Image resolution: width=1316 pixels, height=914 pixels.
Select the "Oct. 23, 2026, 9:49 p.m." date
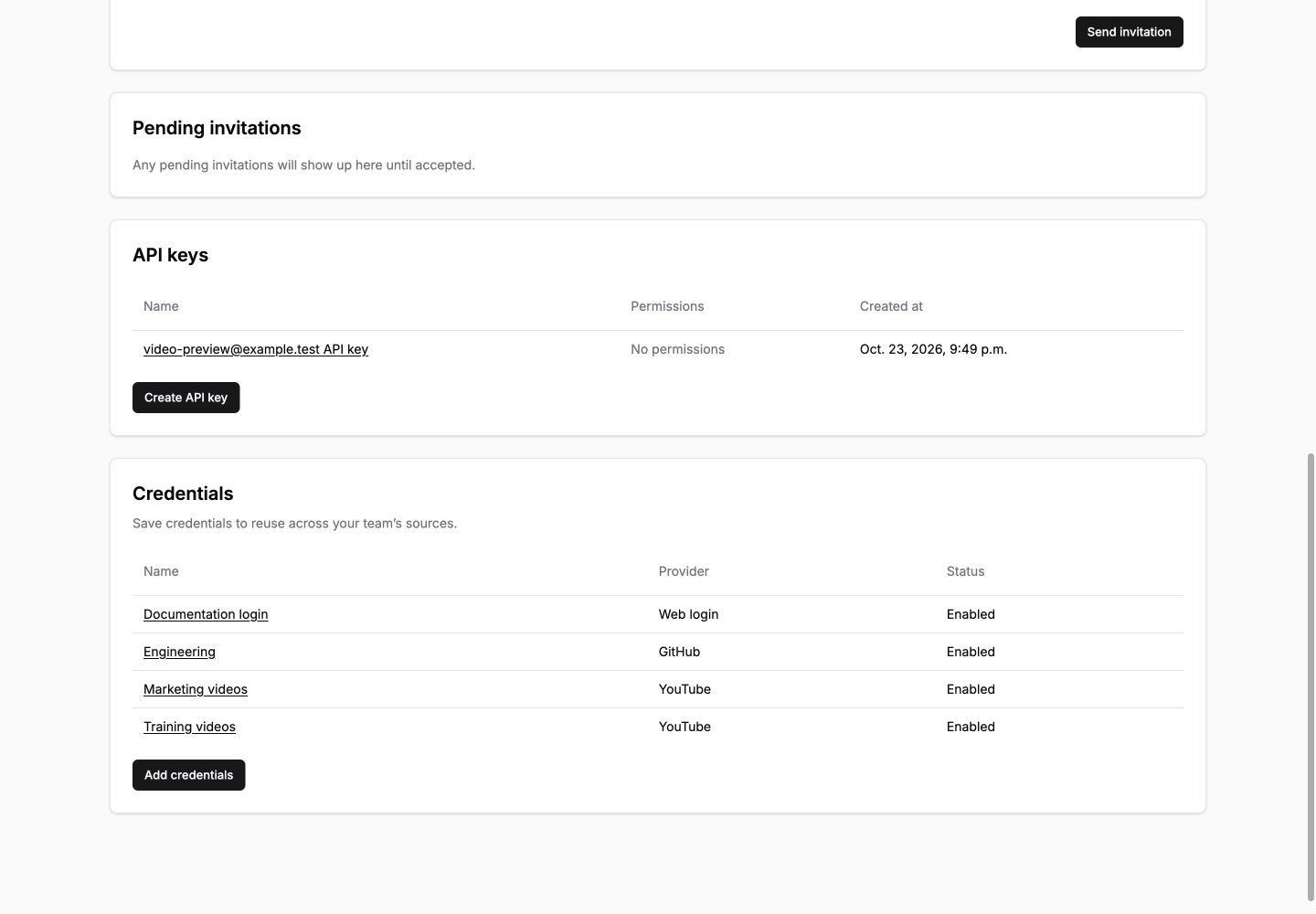tap(933, 349)
